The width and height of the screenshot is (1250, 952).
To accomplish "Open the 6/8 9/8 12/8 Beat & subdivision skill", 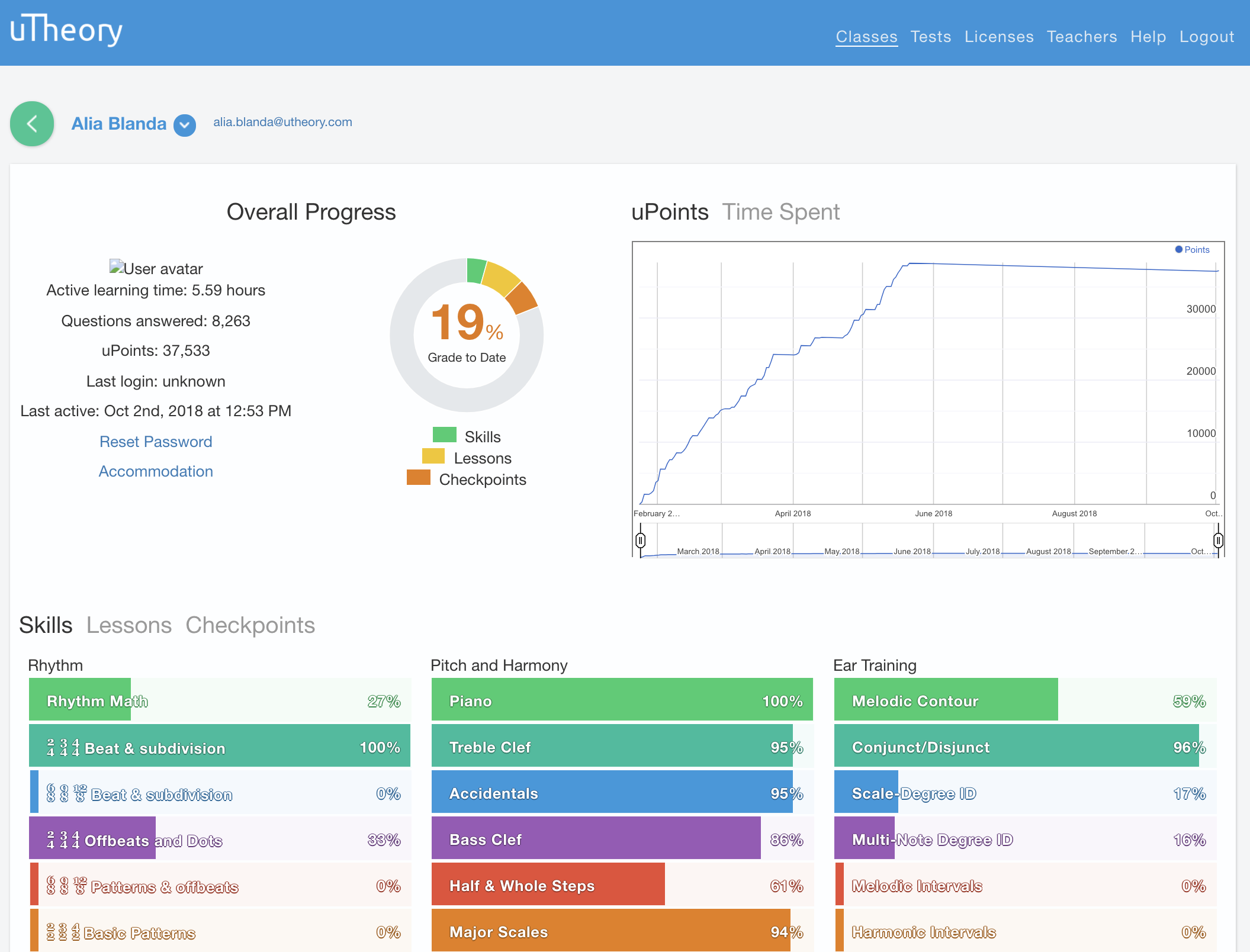I will [220, 792].
